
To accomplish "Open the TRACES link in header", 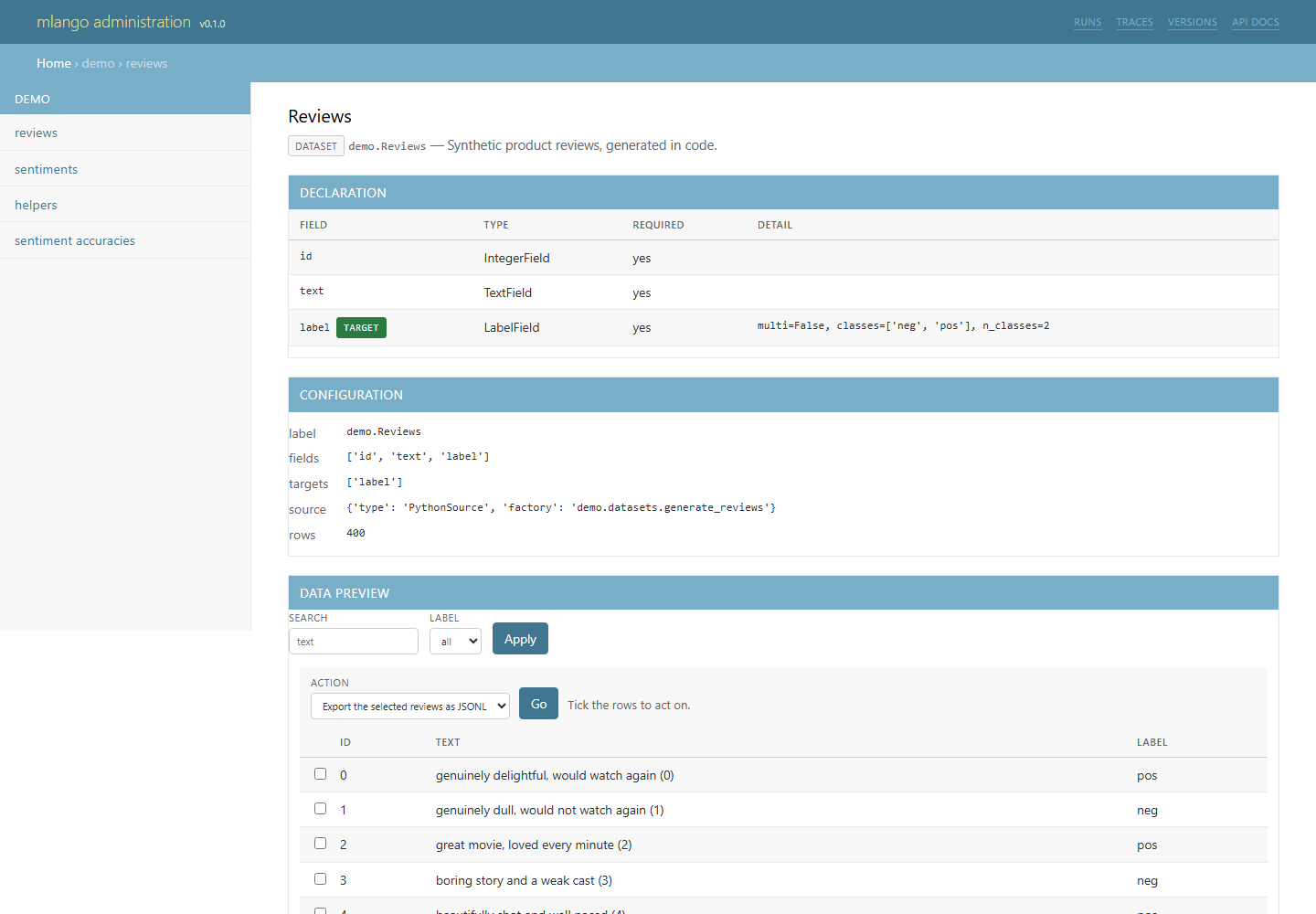I will 1134,22.
